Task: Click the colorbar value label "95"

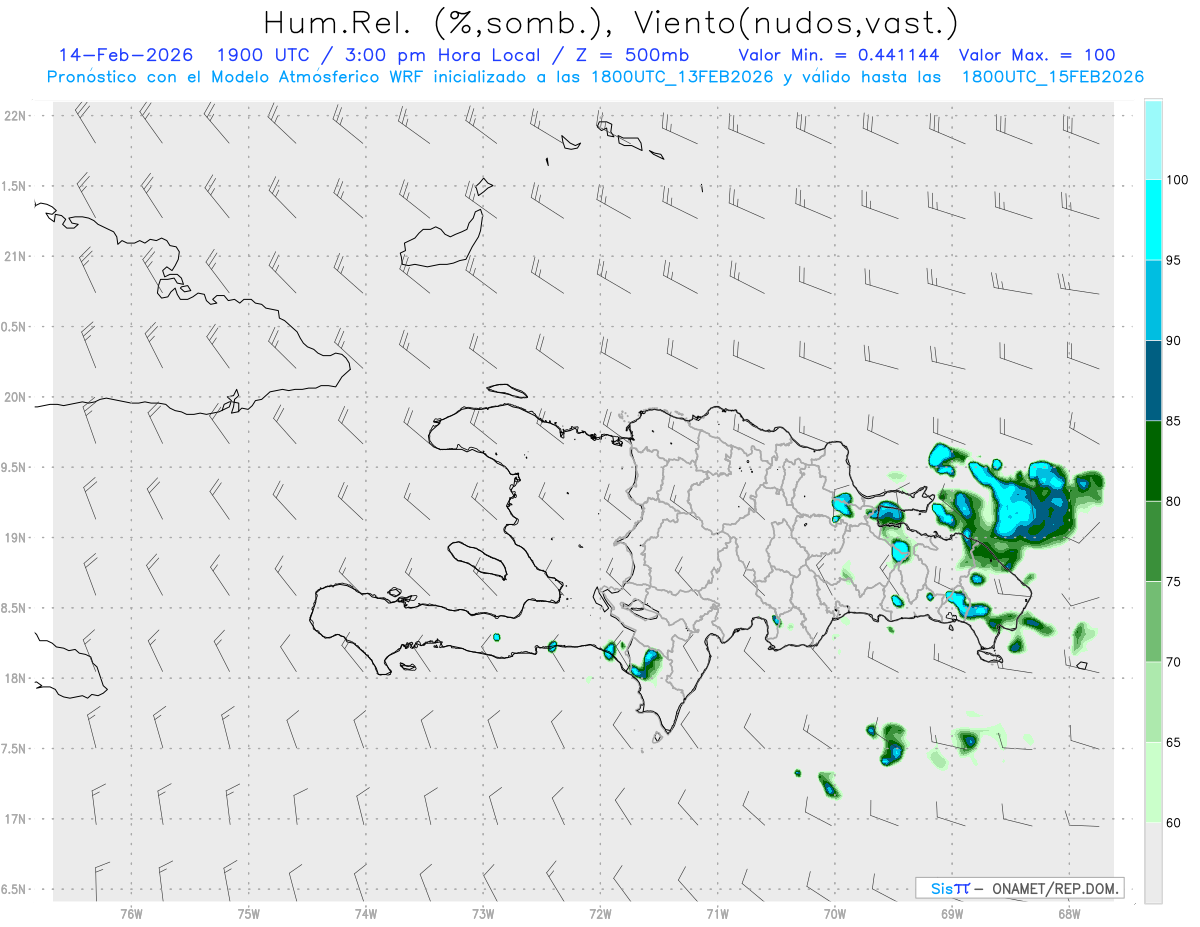Action: tap(1174, 260)
